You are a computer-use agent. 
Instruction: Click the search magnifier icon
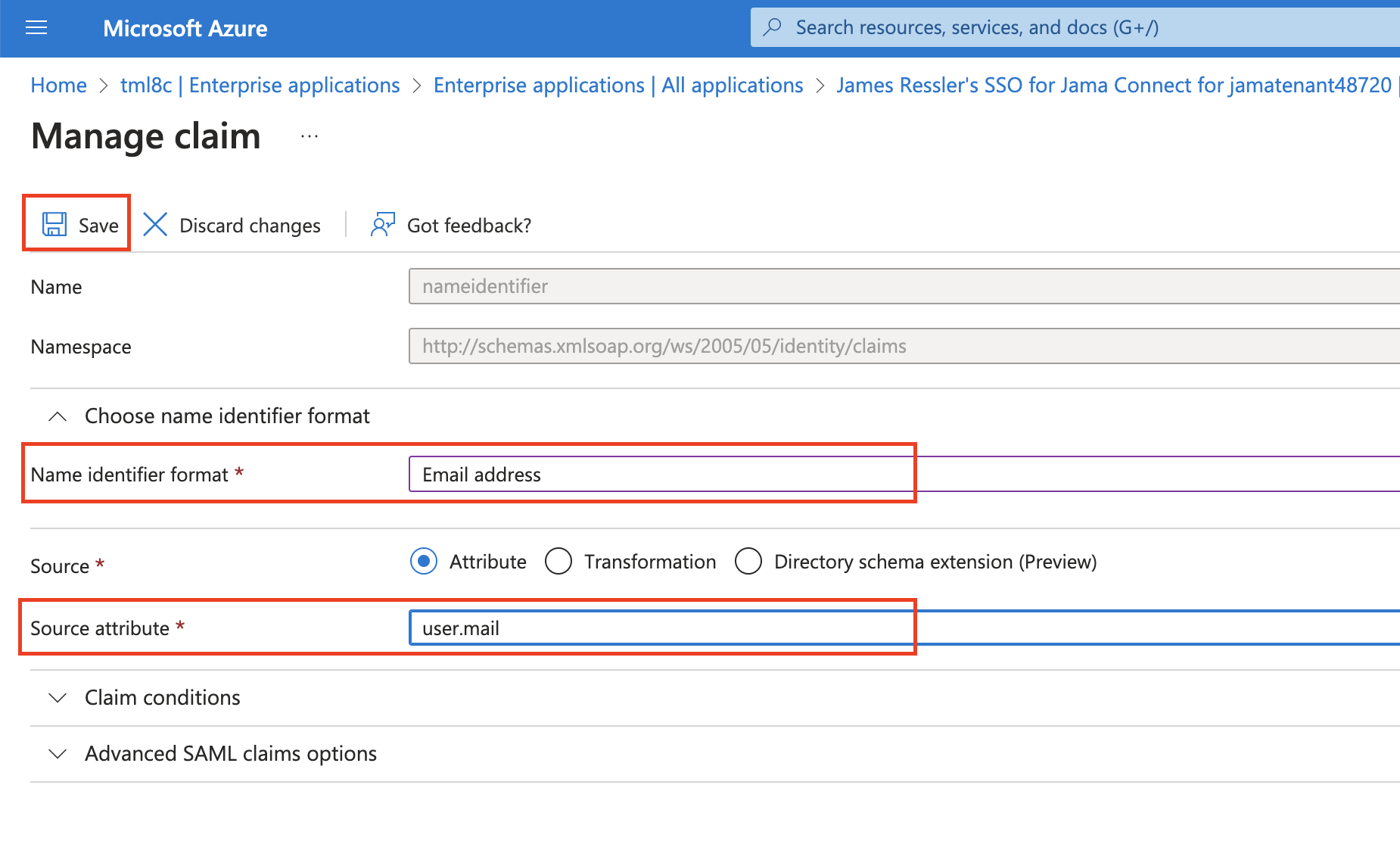[772, 27]
